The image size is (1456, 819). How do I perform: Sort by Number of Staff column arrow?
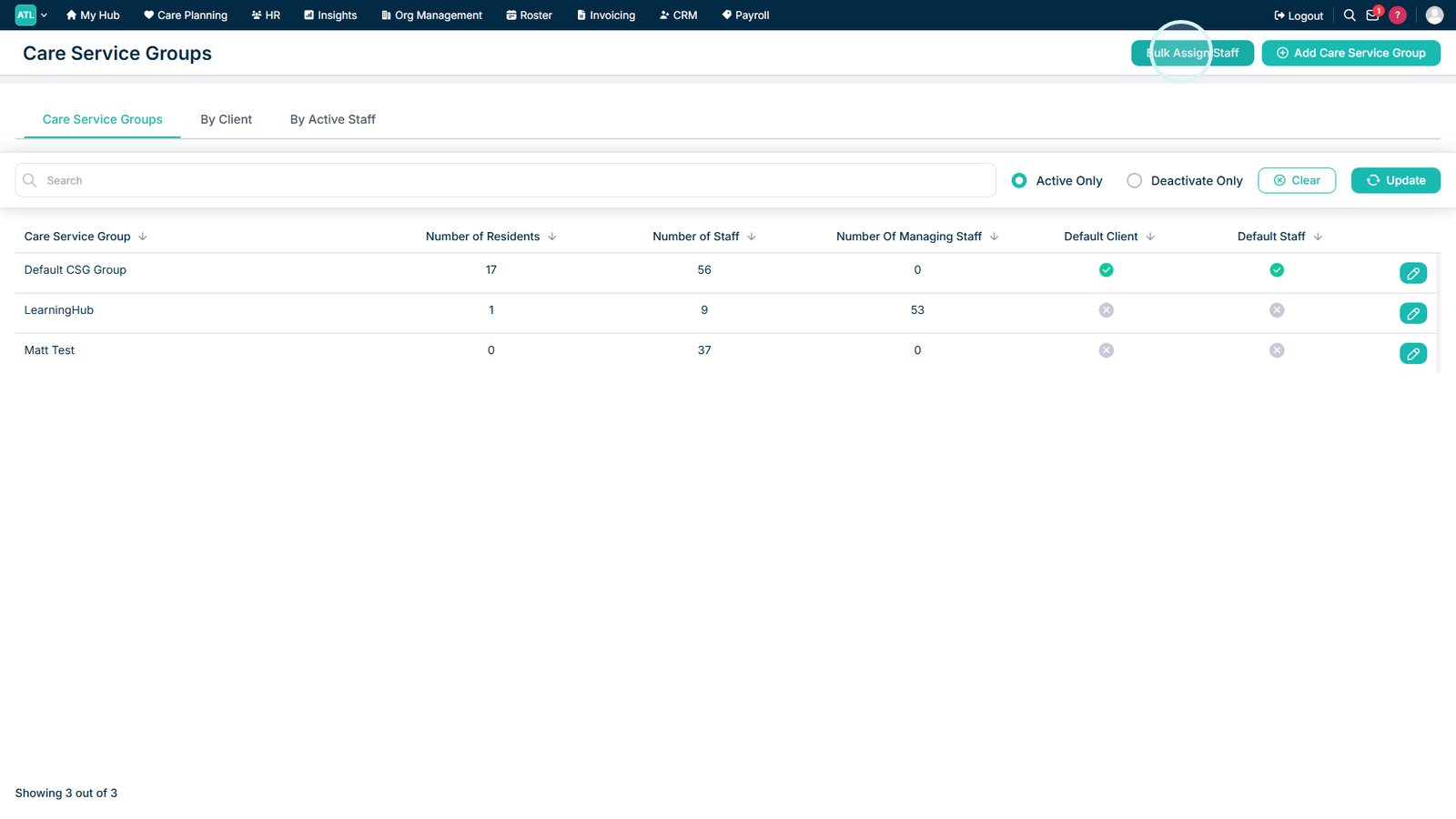pyautogui.click(x=752, y=237)
